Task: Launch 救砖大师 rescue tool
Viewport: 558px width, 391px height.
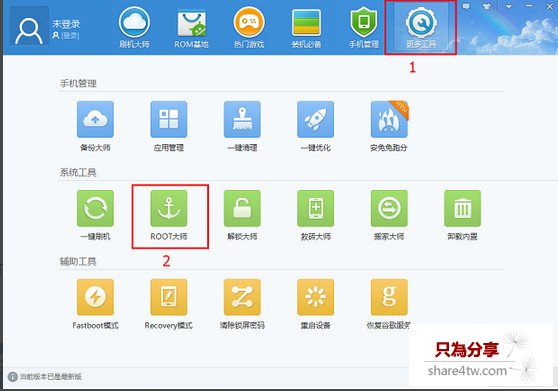Action: 316,215
